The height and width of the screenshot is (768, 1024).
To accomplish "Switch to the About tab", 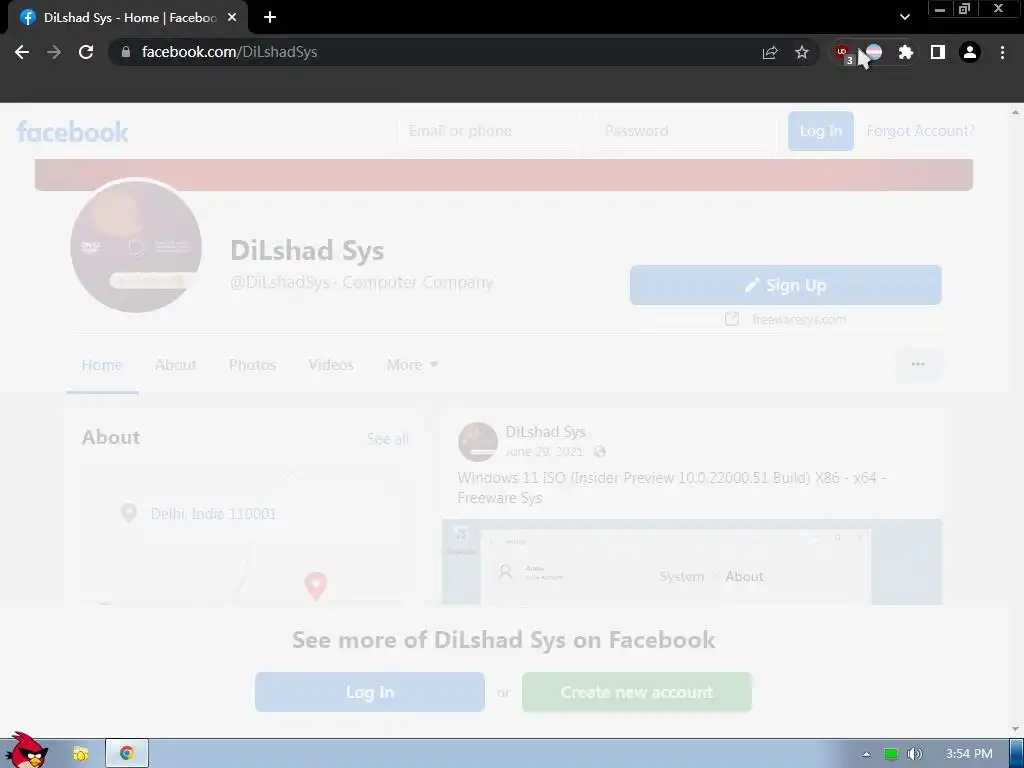I will click(175, 365).
